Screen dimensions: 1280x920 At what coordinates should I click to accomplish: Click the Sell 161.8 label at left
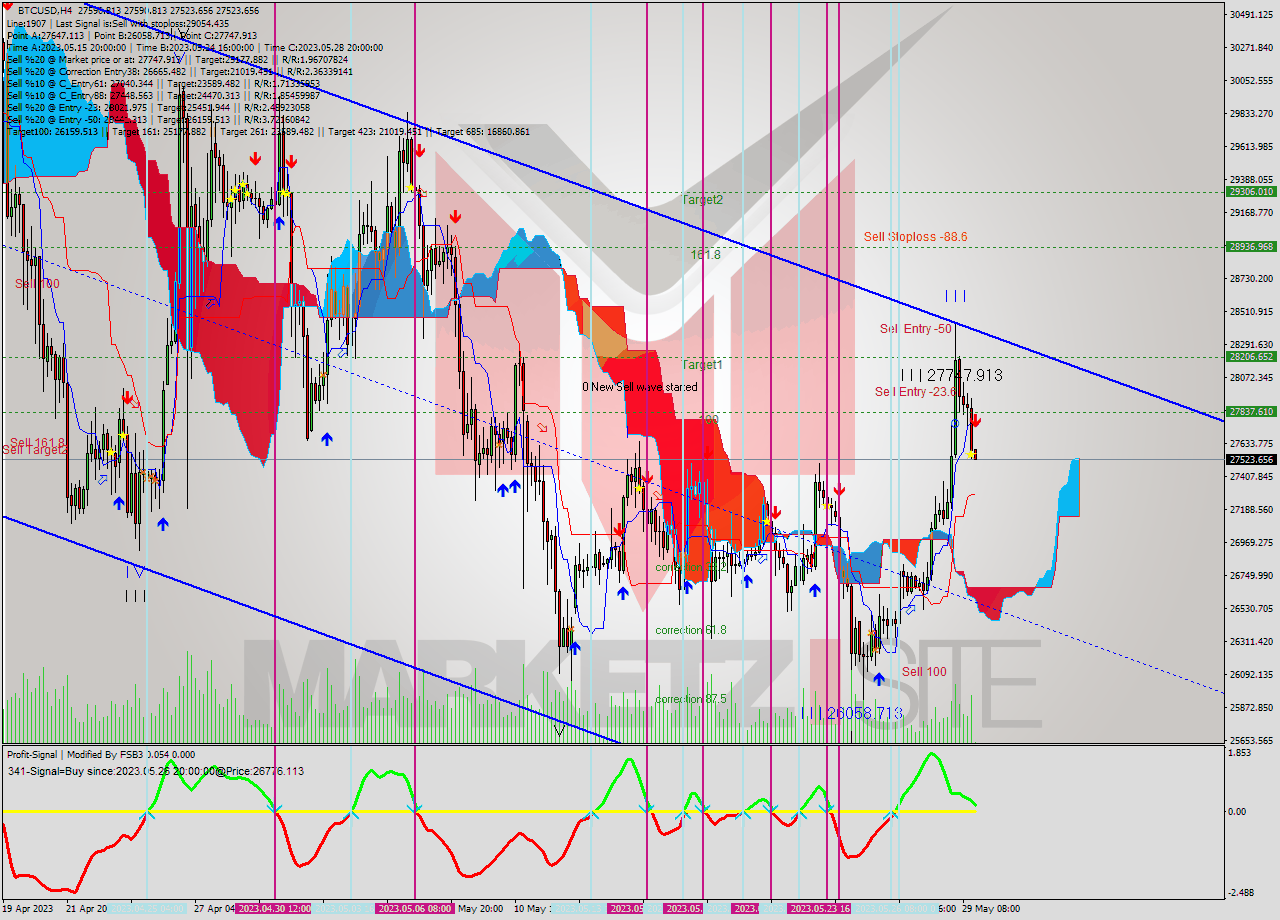tap(37, 442)
